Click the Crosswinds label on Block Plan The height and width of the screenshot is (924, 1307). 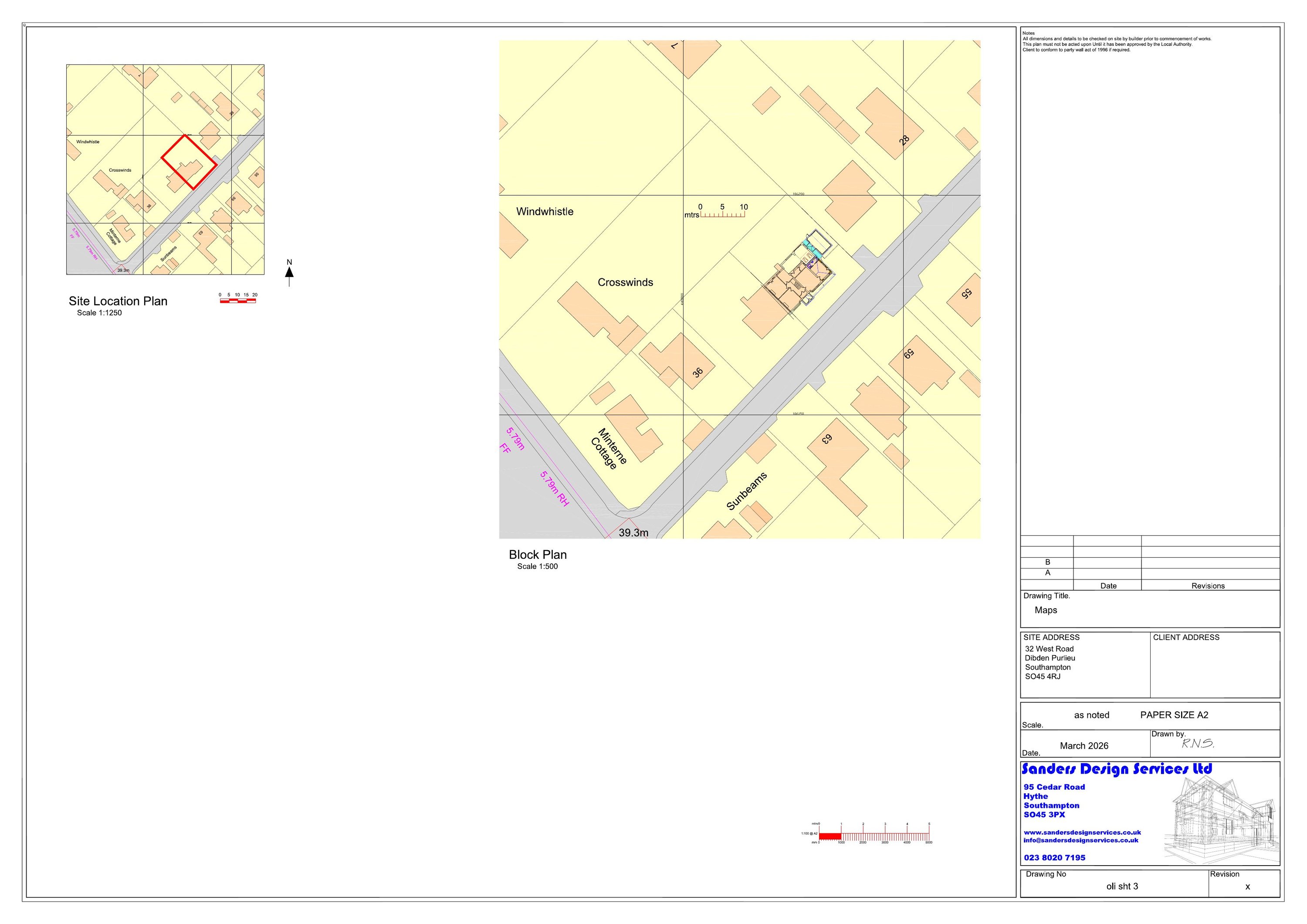pyautogui.click(x=625, y=282)
